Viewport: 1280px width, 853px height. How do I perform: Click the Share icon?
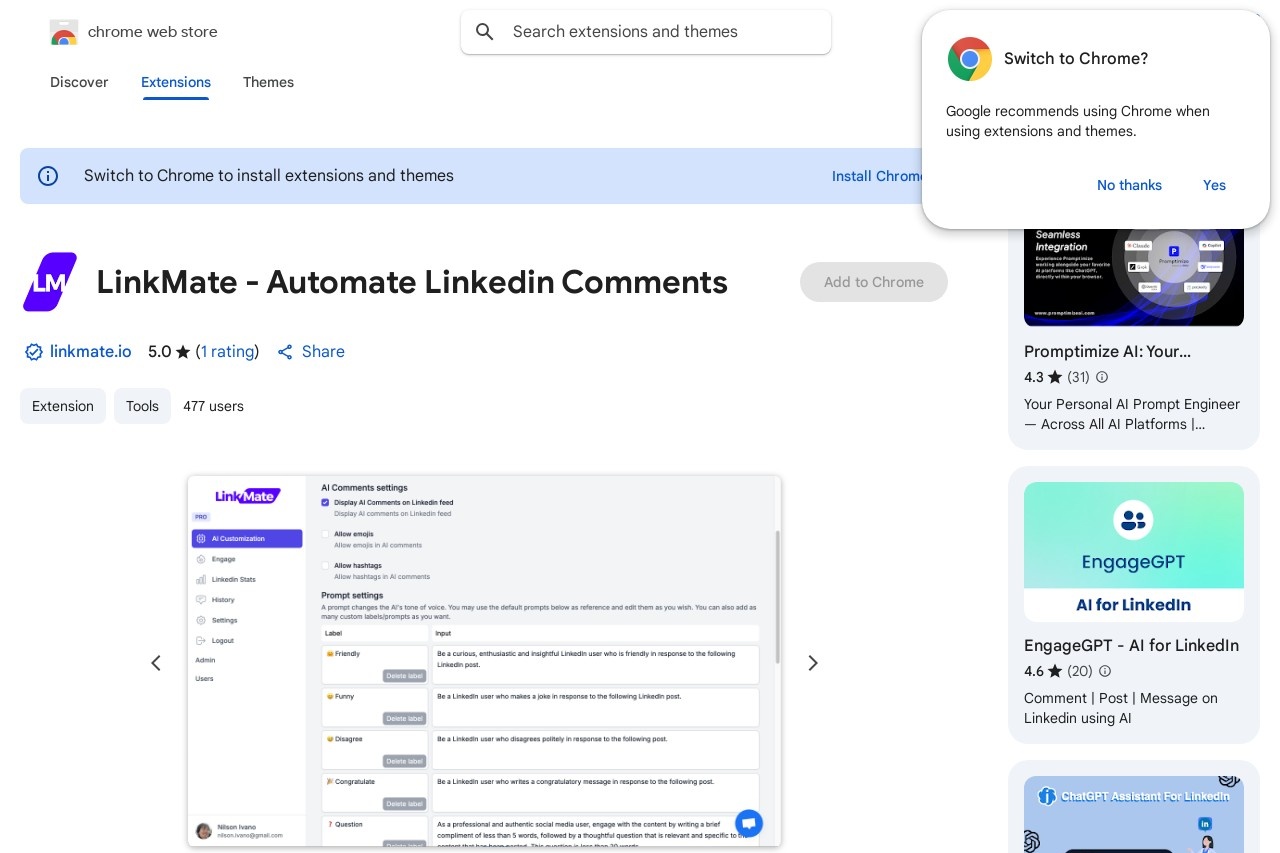pos(285,352)
